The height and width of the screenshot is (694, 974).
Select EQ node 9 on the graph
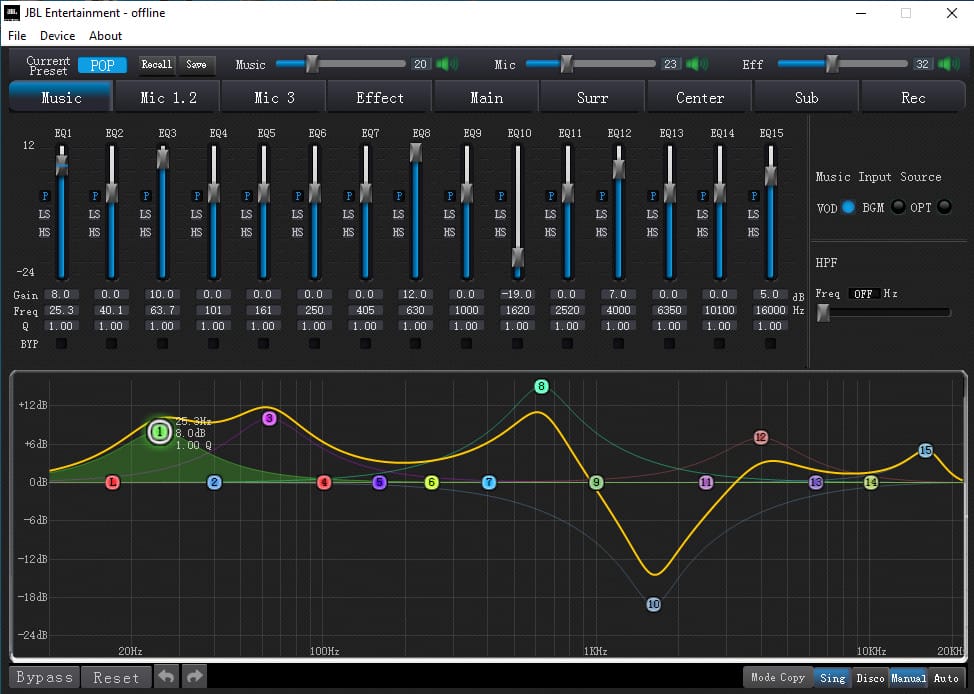tap(596, 482)
